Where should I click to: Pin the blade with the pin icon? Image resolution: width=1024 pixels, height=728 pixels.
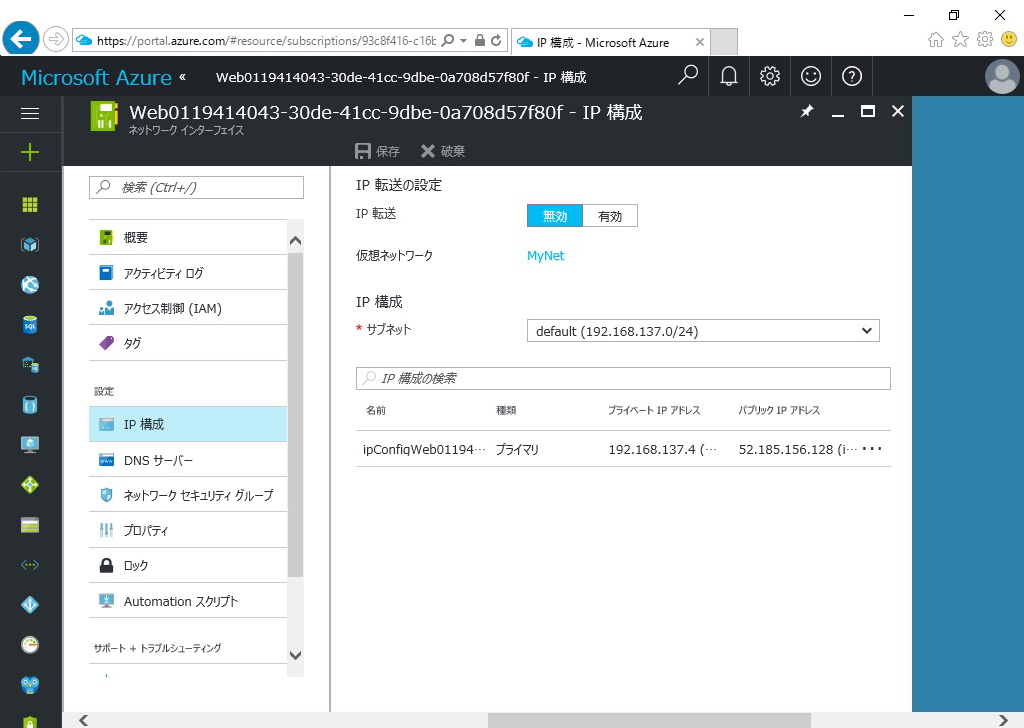[807, 112]
